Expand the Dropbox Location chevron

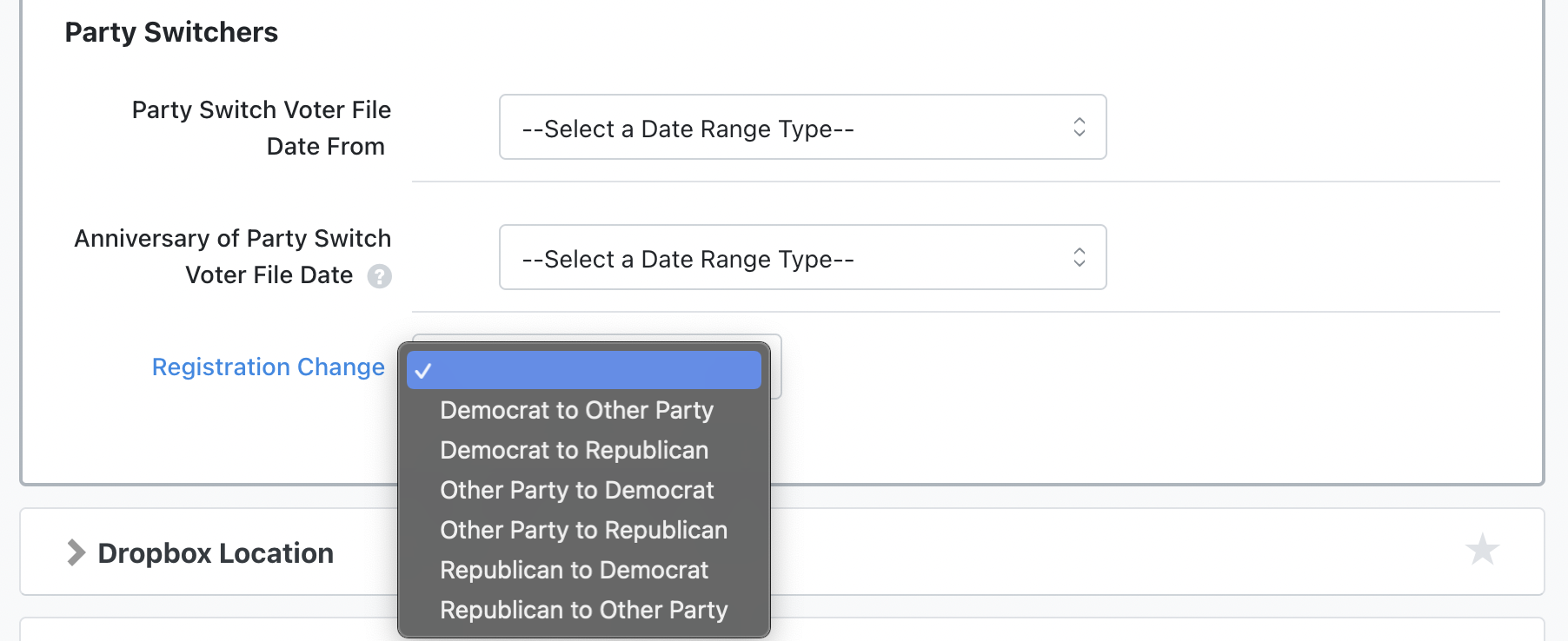[76, 552]
